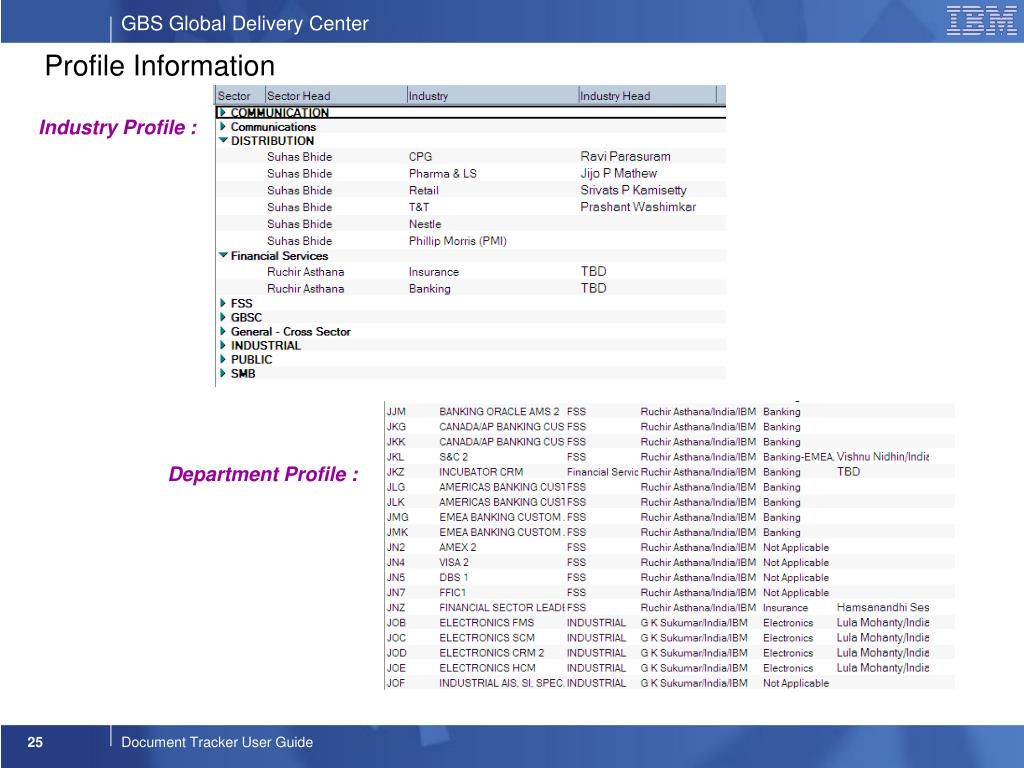Select department code JJM

[396, 411]
